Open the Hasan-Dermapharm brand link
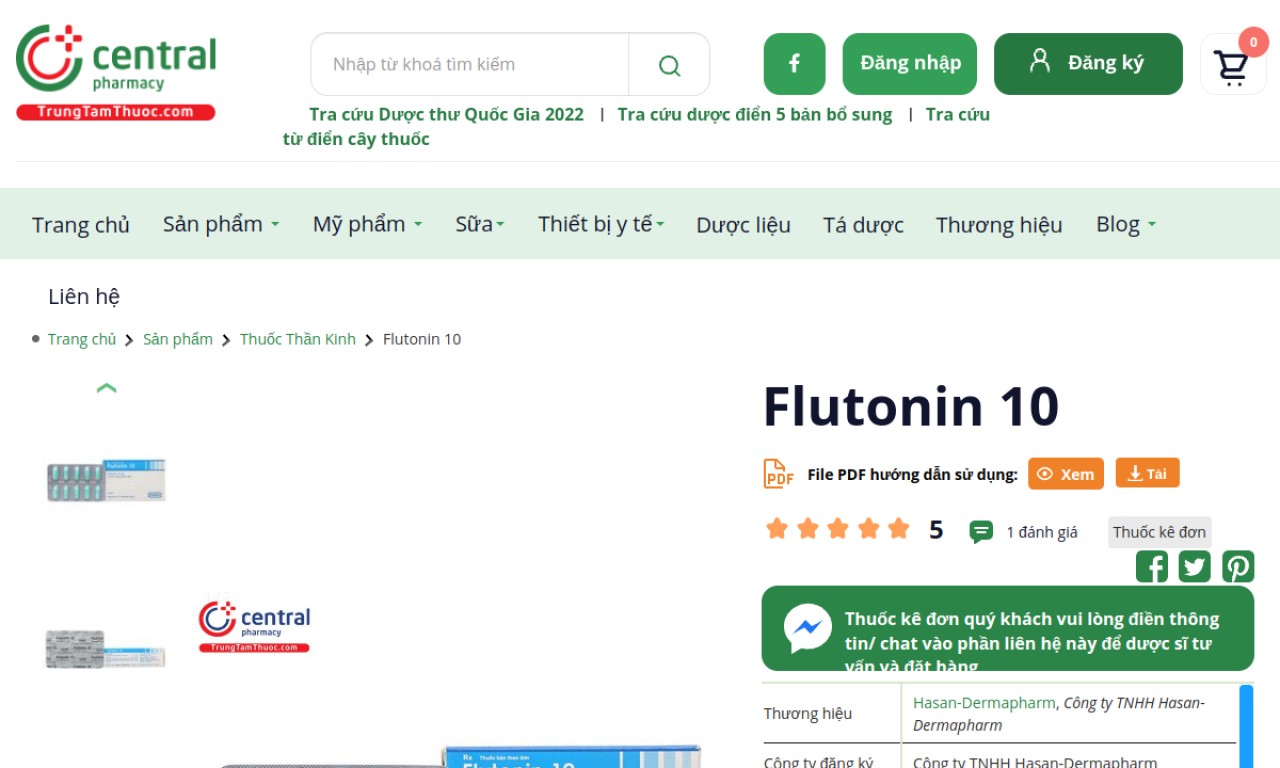Image resolution: width=1280 pixels, height=768 pixels. pos(984,703)
